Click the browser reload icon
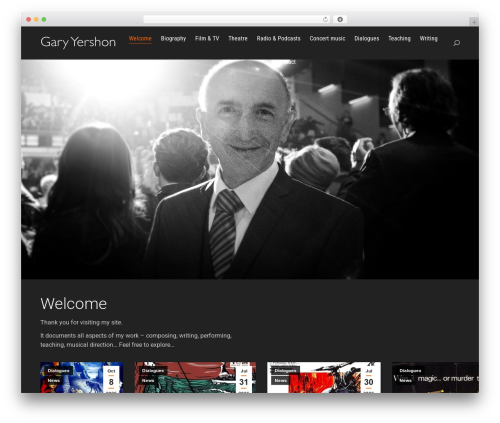The image size is (500, 423). [x=325, y=20]
